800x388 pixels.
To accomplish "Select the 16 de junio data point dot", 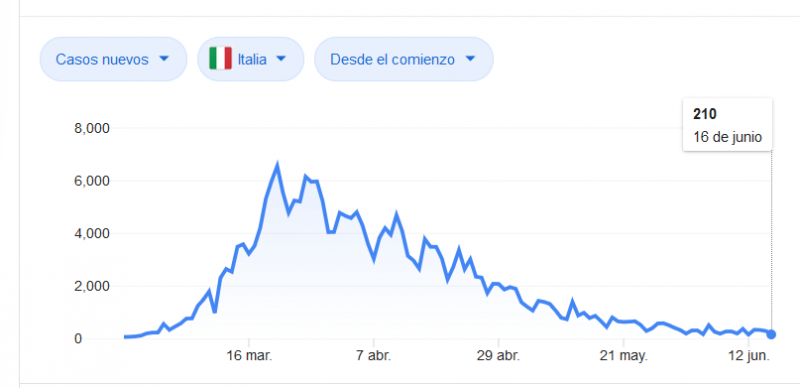I will (x=771, y=334).
